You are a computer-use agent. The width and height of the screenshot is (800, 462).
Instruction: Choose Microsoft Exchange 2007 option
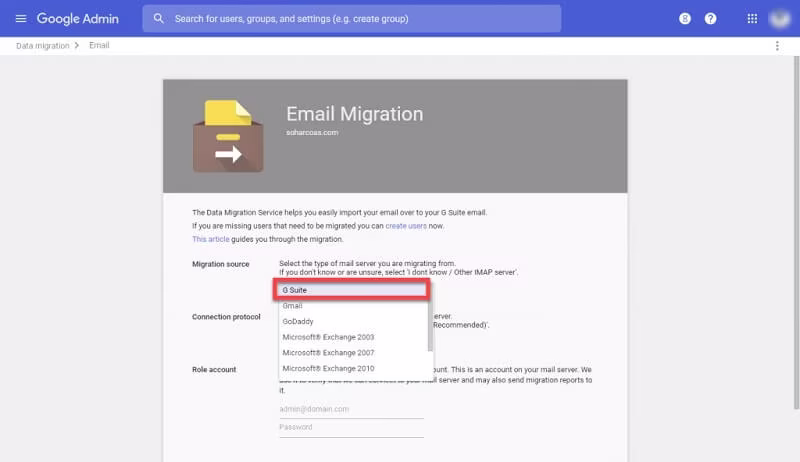pyautogui.click(x=353, y=353)
